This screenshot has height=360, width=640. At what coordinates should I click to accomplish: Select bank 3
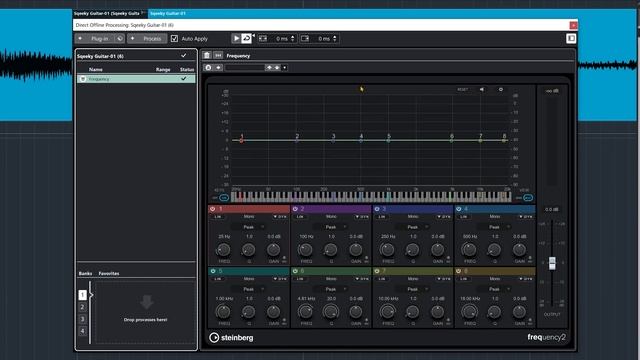pyautogui.click(x=82, y=319)
